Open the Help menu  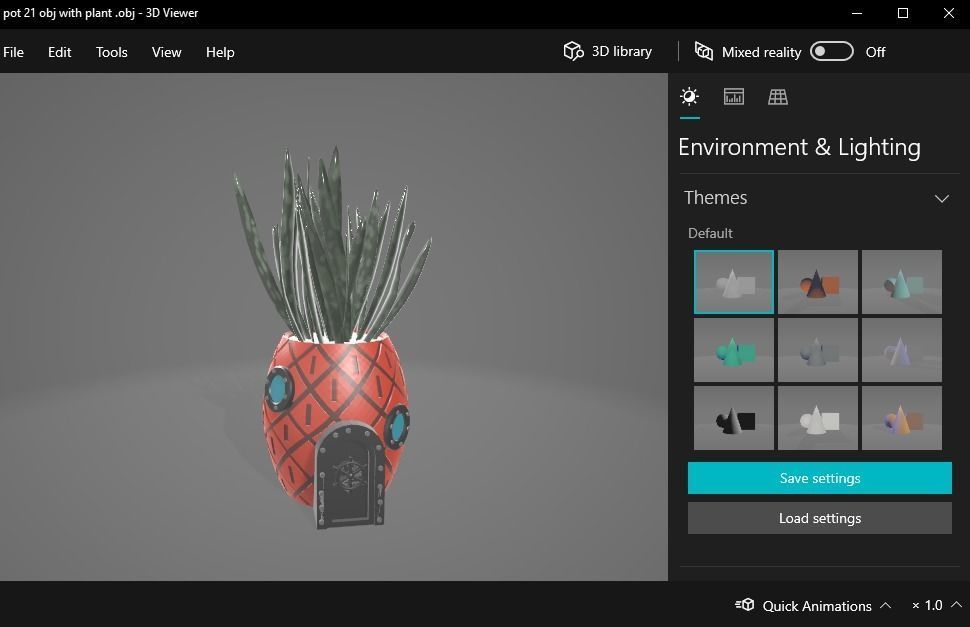pos(220,52)
